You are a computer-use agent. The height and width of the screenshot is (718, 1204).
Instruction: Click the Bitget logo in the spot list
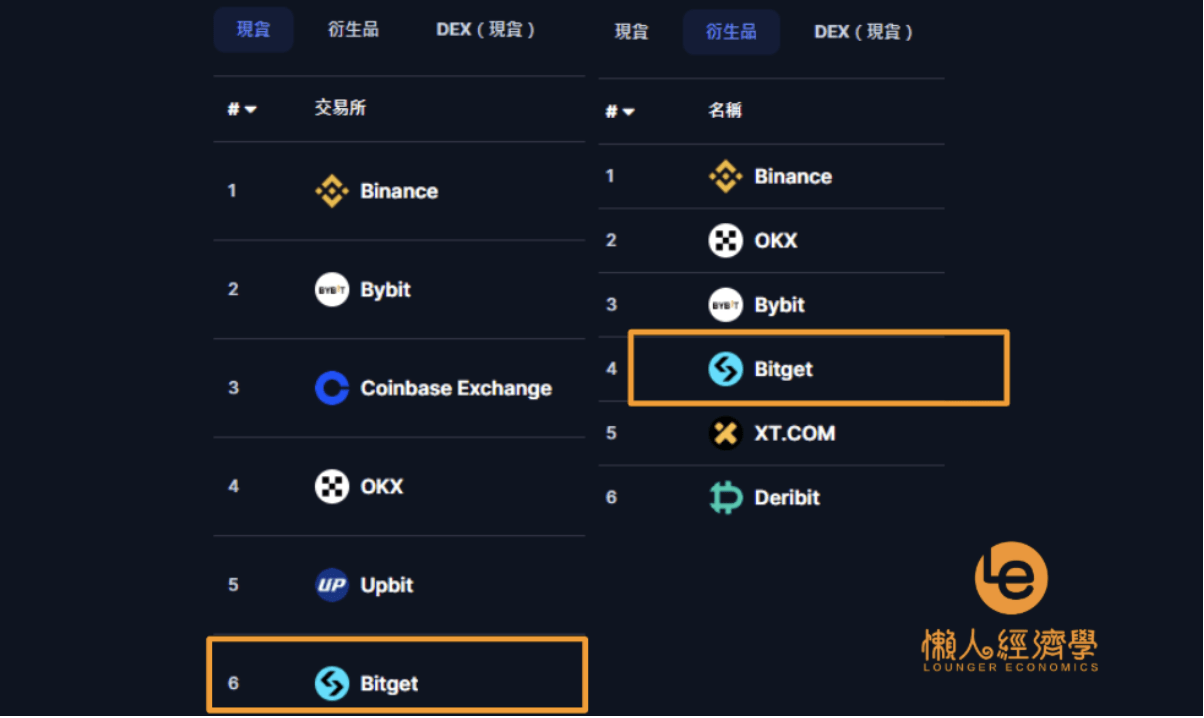pyautogui.click(x=332, y=684)
